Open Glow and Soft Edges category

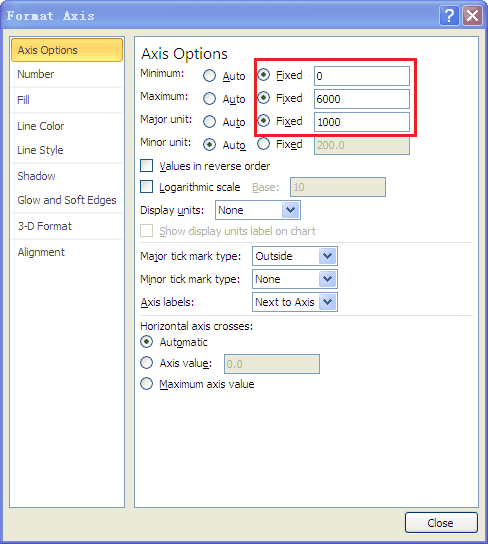tap(67, 200)
